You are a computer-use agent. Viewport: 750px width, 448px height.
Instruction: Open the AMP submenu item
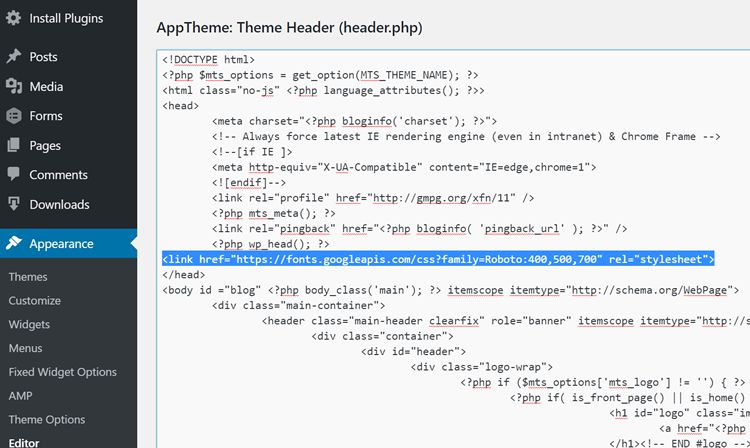[x=21, y=396]
